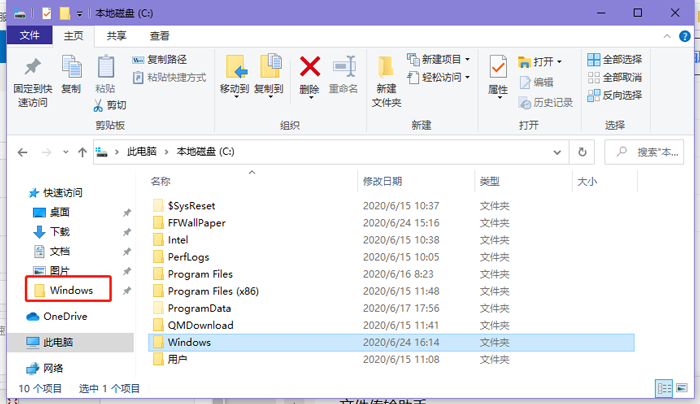The height and width of the screenshot is (404, 700).
Task: Click the Back navigation arrow
Action: [x=22, y=153]
